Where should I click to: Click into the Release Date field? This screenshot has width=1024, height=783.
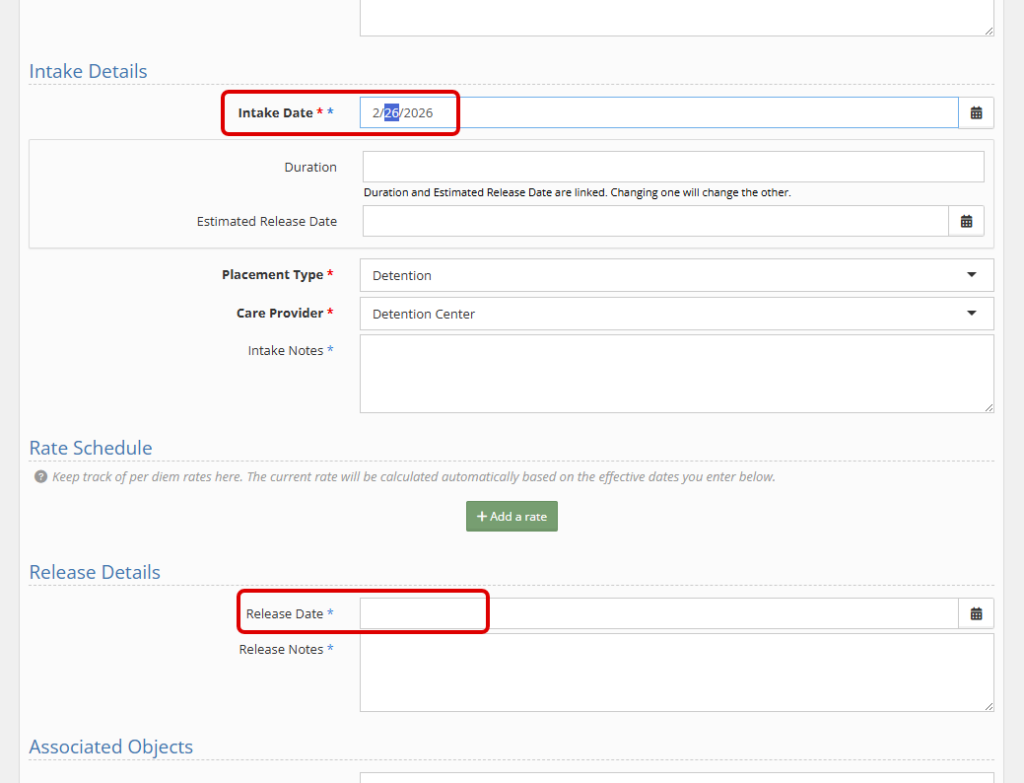pos(658,614)
